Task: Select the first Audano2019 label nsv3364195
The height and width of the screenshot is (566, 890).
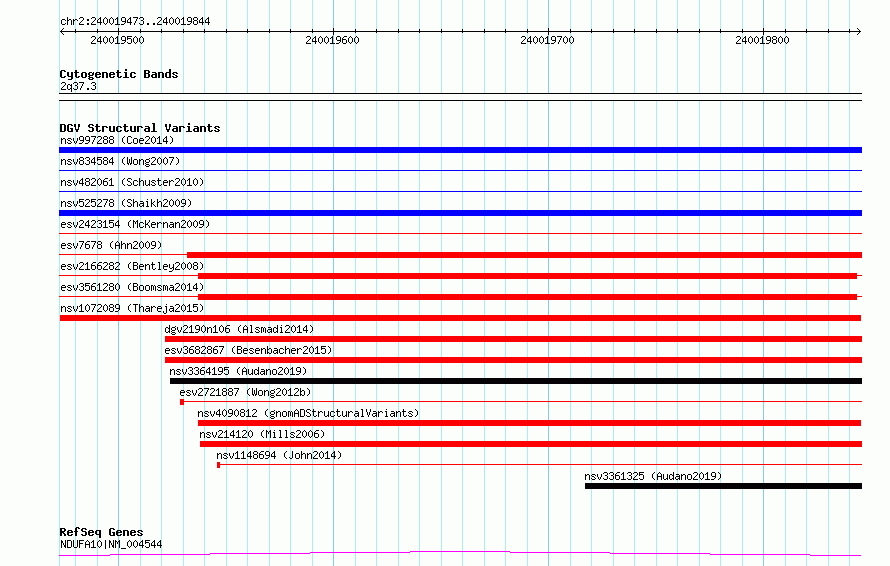Action: [x=238, y=371]
